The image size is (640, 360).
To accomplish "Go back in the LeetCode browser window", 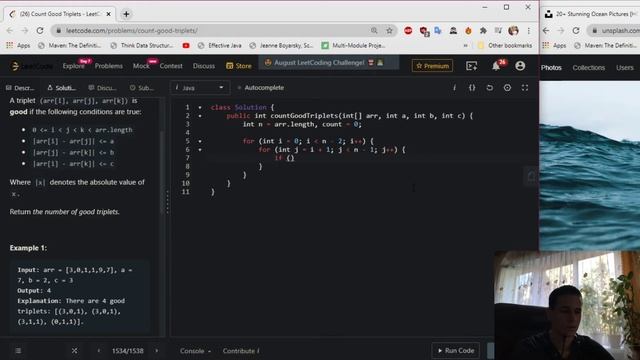I will [10, 31].
